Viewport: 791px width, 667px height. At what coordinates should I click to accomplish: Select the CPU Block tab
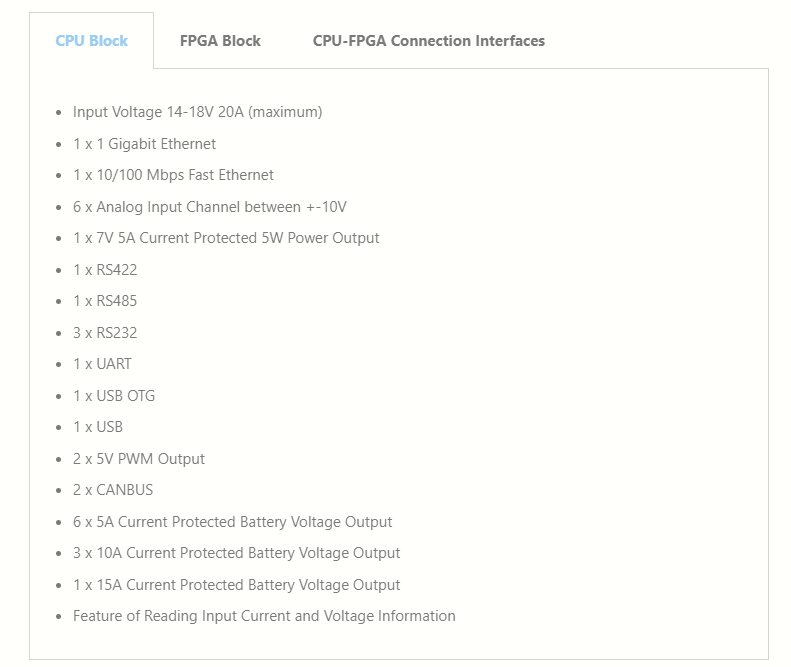(x=92, y=41)
